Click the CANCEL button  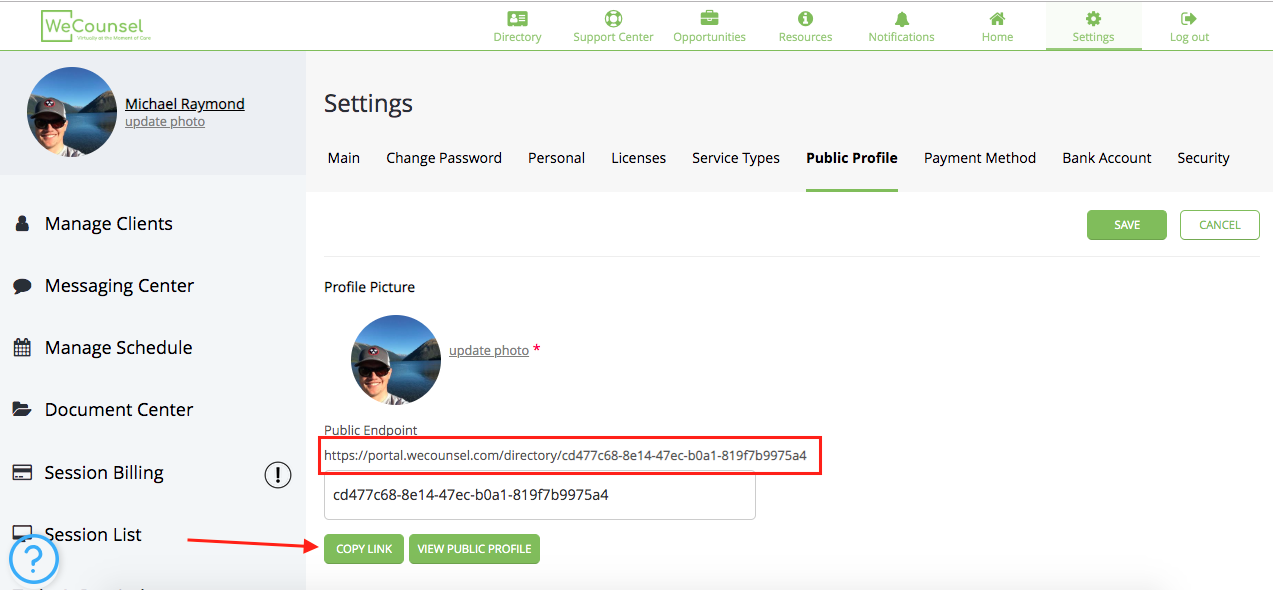pos(1219,225)
